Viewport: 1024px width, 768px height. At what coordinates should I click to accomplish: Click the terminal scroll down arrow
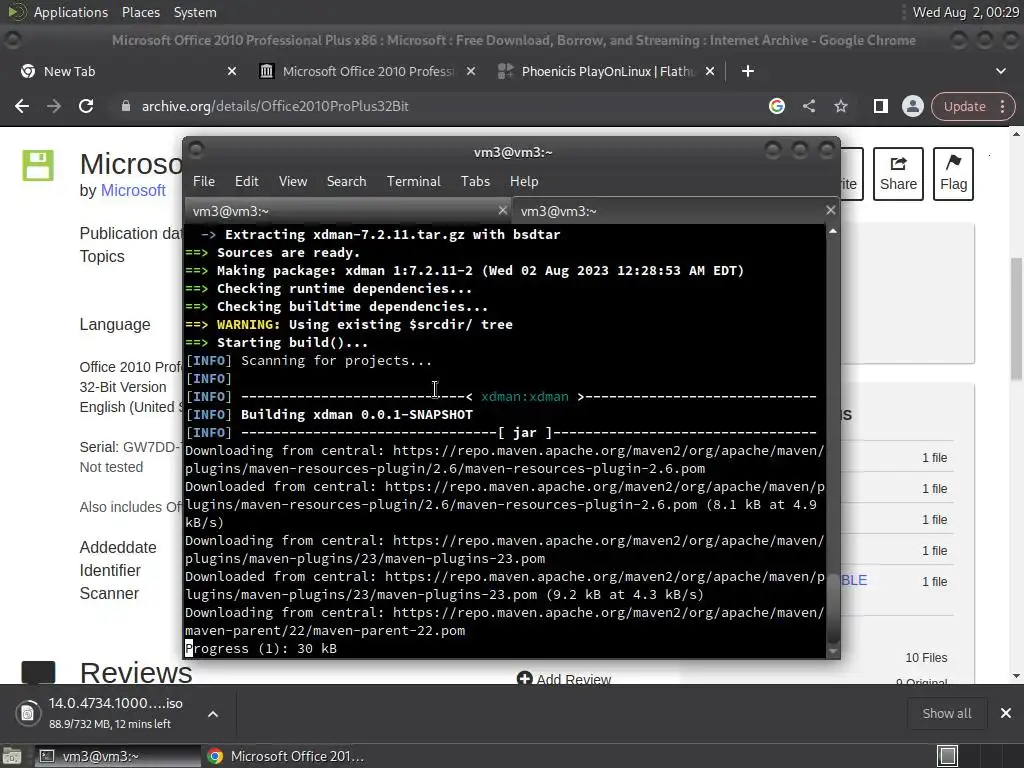coord(833,651)
